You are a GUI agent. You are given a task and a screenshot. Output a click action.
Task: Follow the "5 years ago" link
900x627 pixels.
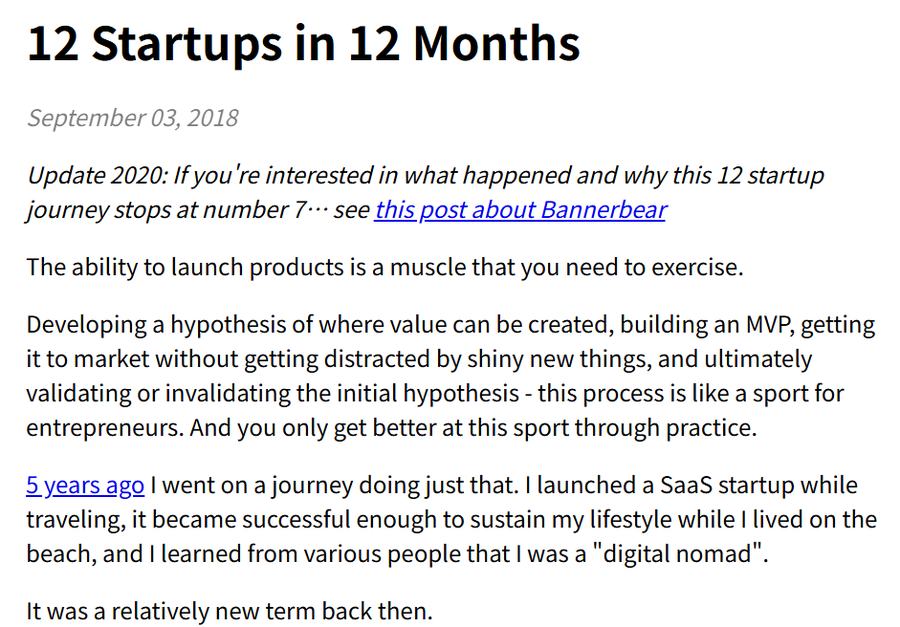[x=85, y=486]
